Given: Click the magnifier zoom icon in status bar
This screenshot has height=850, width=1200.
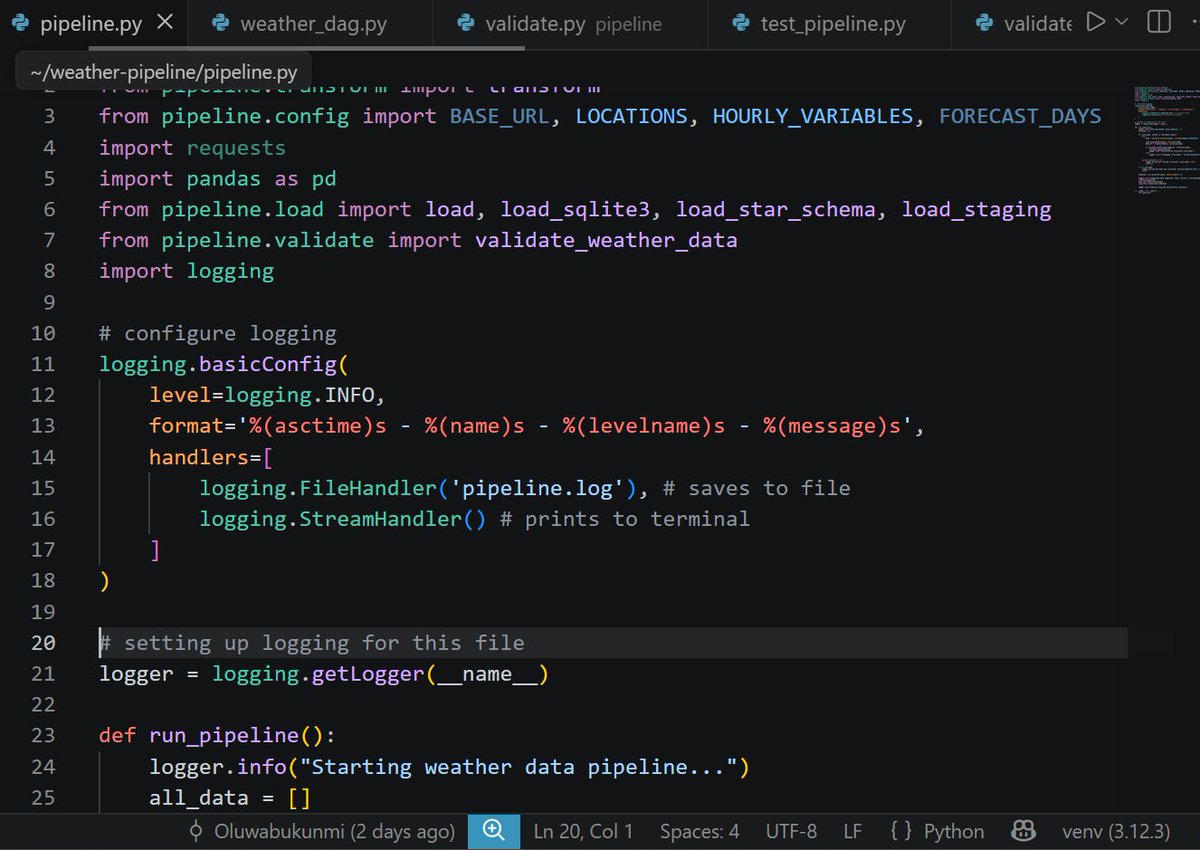Looking at the screenshot, I should pyautogui.click(x=493, y=831).
